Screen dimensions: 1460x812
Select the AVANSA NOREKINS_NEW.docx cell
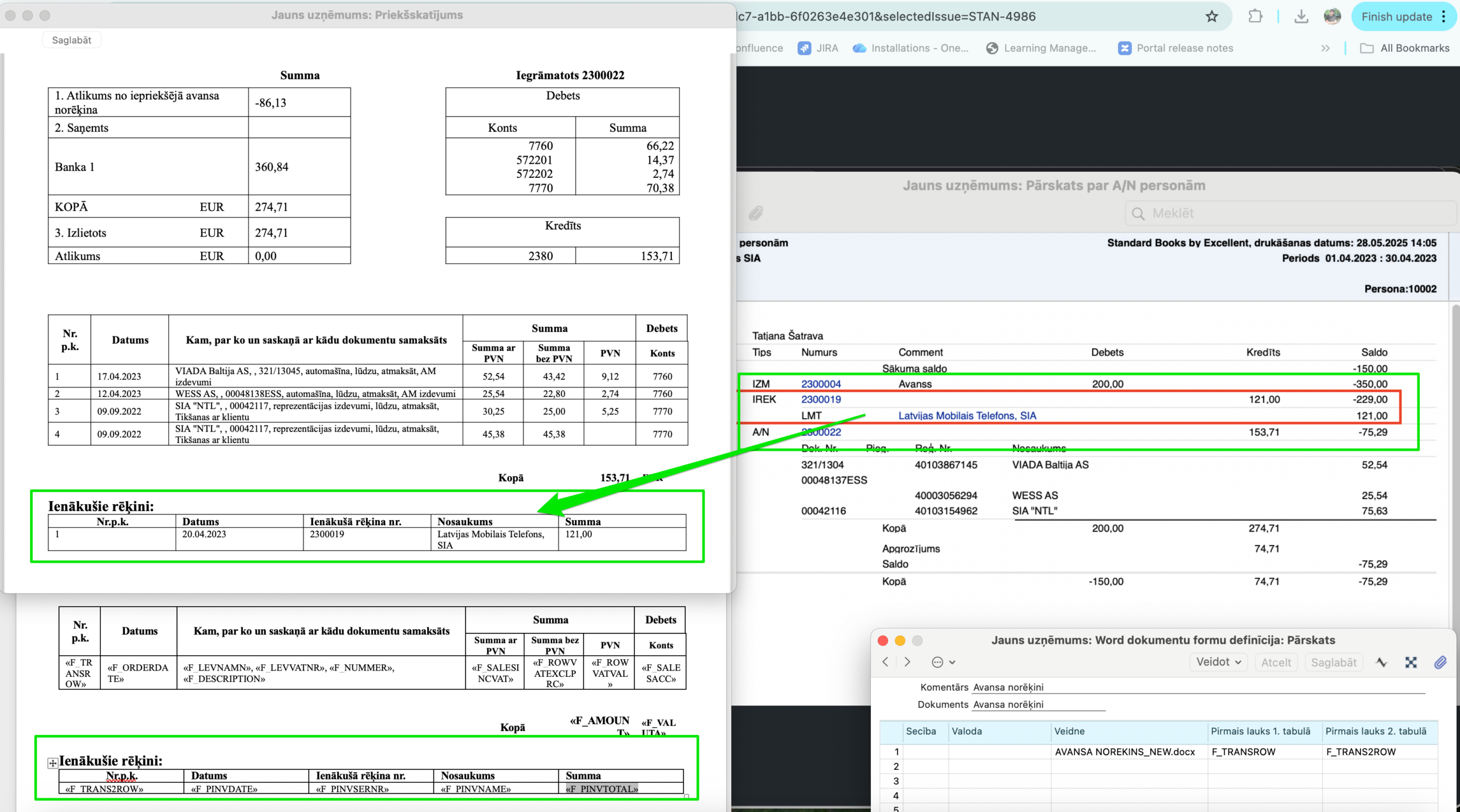(x=1129, y=752)
